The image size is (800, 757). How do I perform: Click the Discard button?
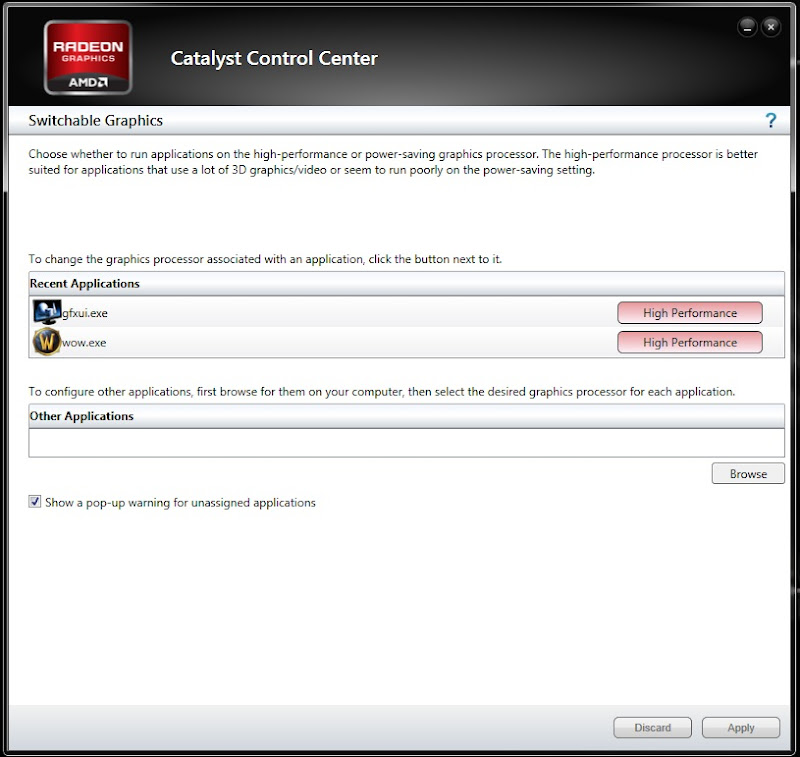click(653, 727)
